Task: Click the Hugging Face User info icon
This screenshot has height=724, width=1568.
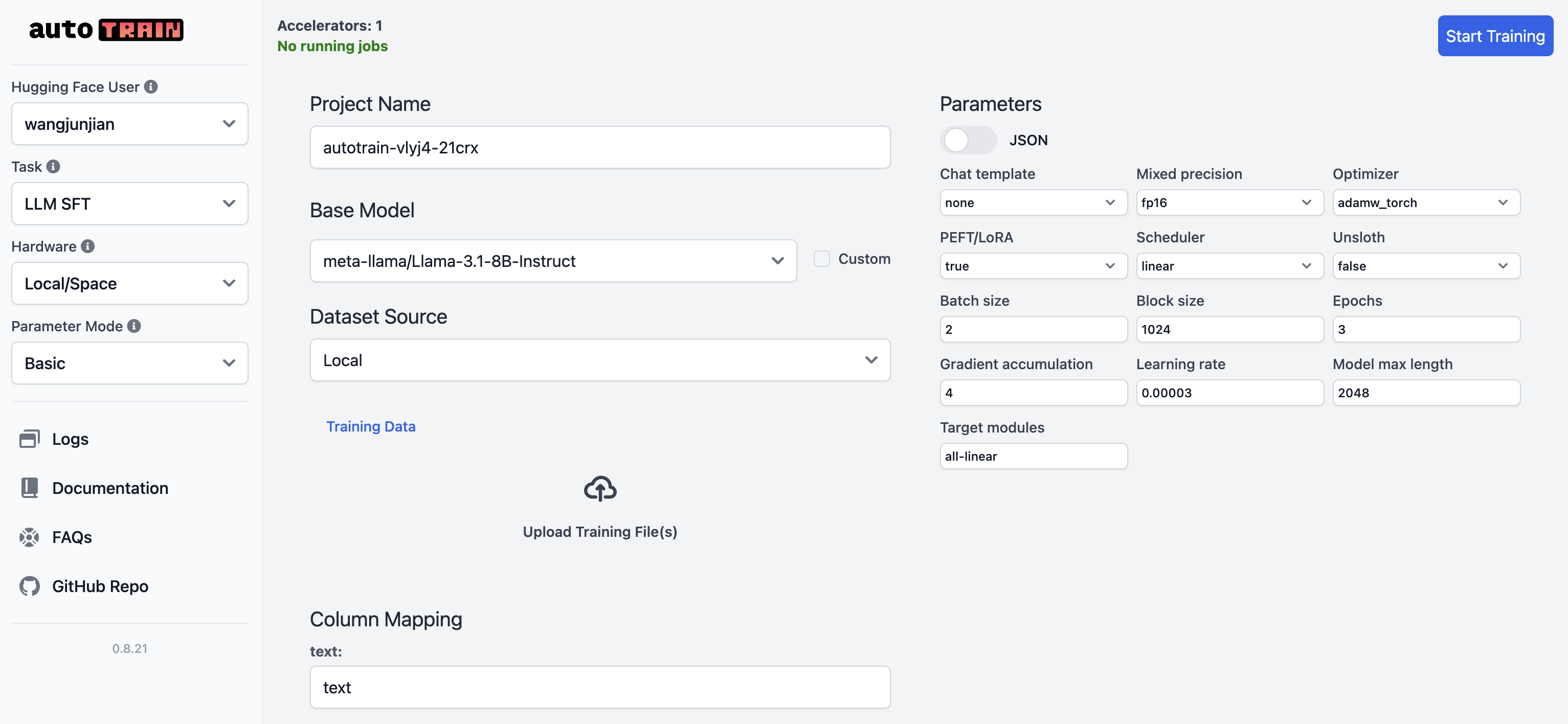Action: [x=151, y=87]
